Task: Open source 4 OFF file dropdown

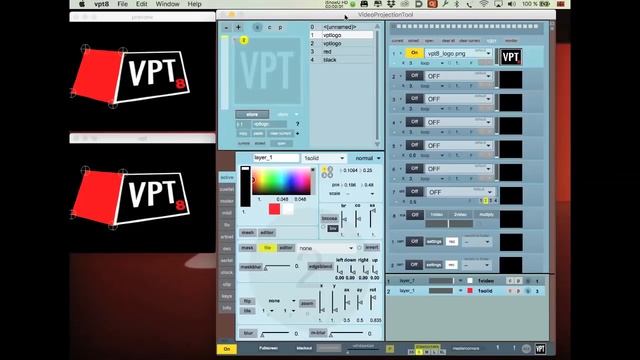Action: click(x=458, y=122)
